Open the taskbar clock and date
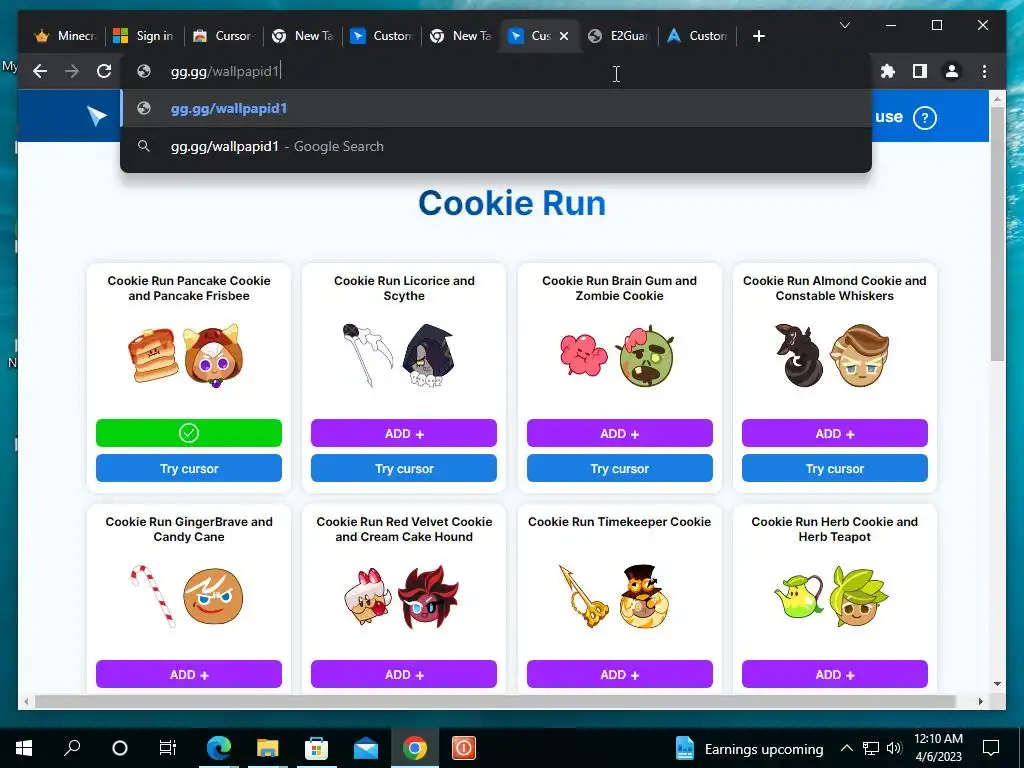 point(938,748)
